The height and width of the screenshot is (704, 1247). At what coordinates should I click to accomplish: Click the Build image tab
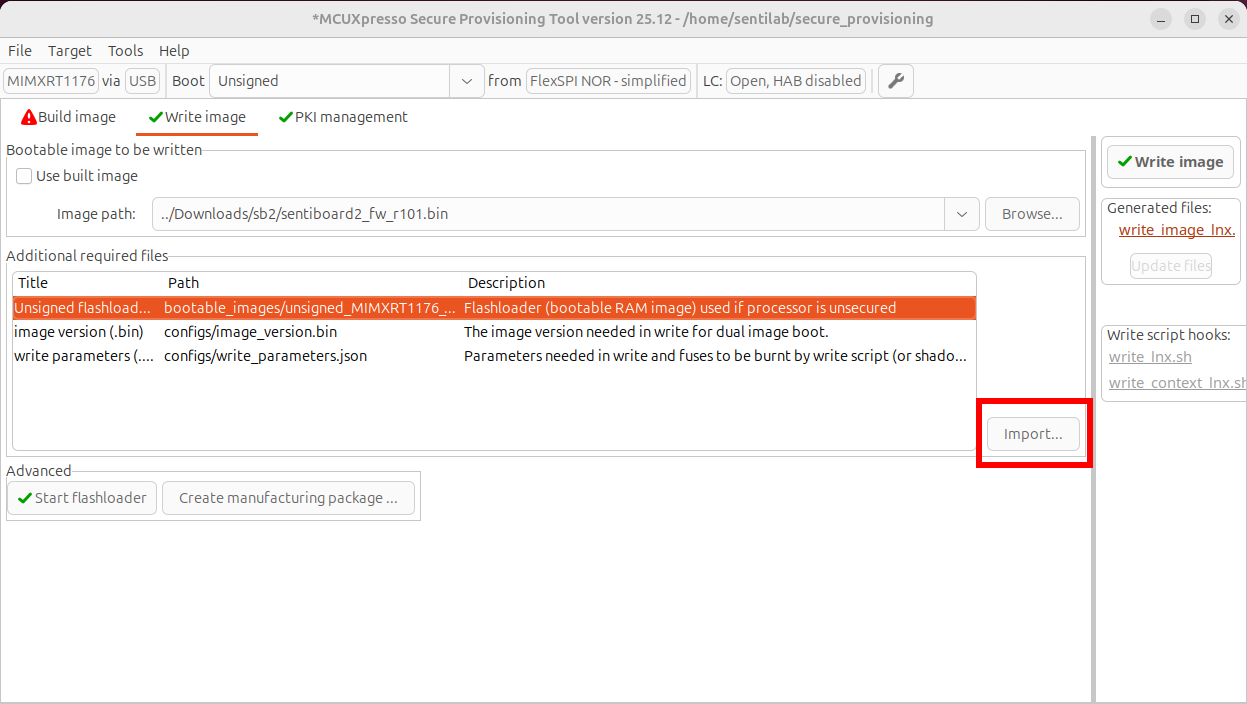[68, 117]
